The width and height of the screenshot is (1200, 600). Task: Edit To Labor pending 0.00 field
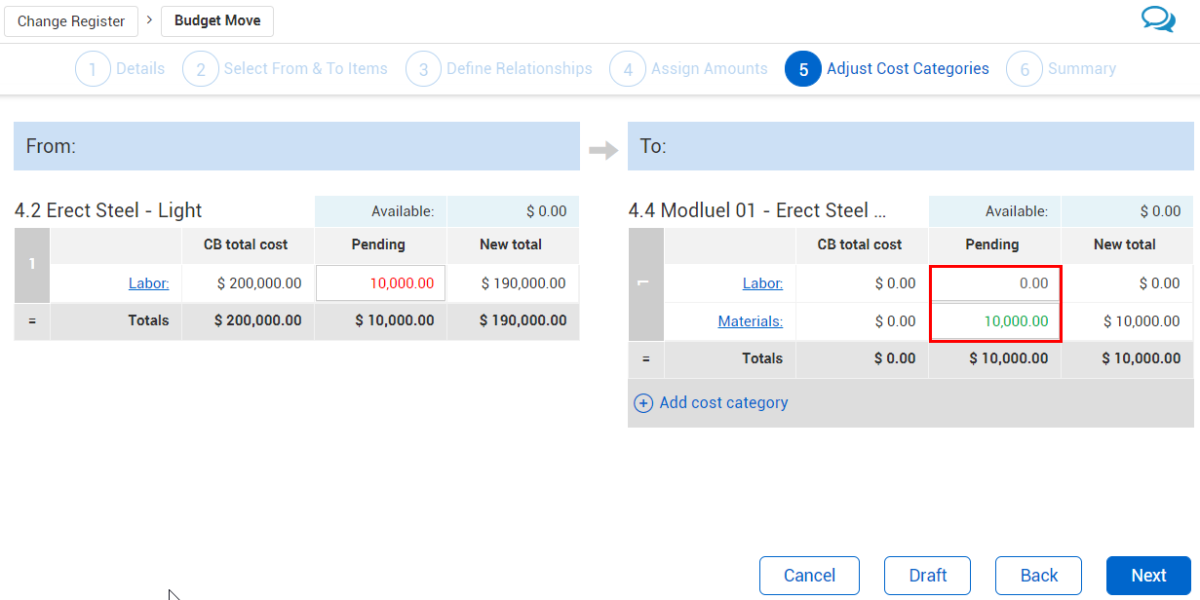pyautogui.click(x=995, y=283)
